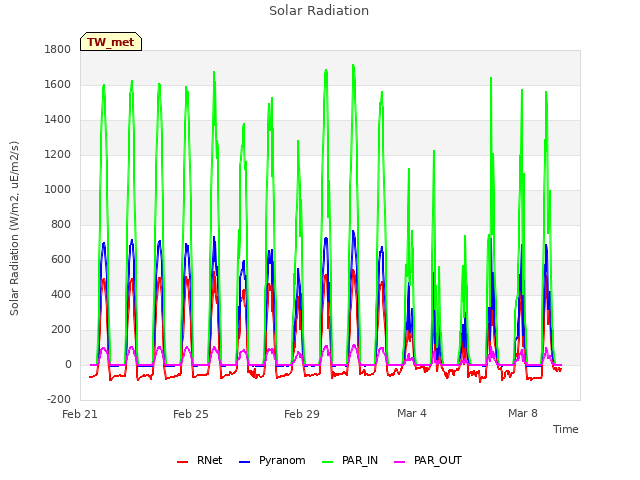
Task: Click the Time x-axis label
Action: pos(566,429)
